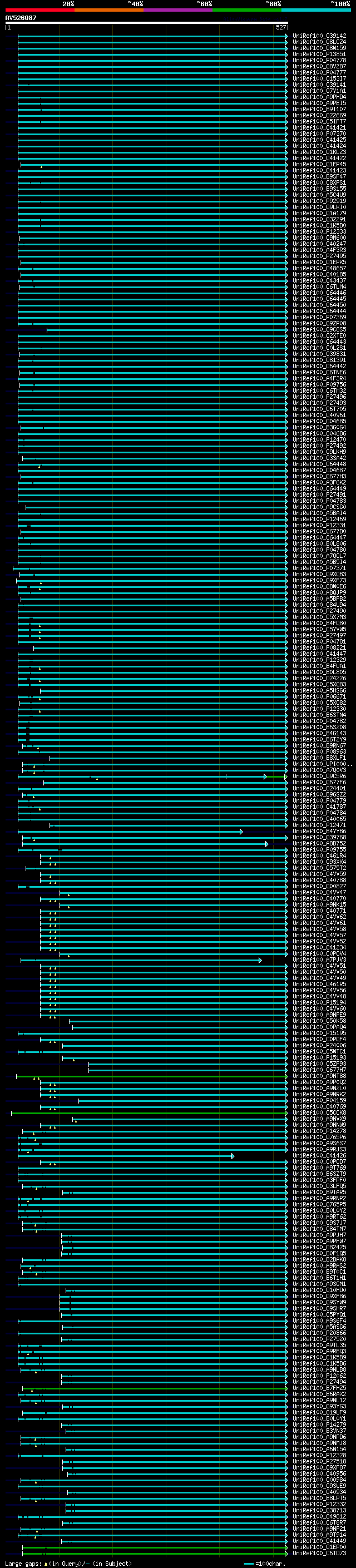This screenshot has width=356, height=1568.
Task: Select label UniRef100_Q4VV47
Action: (319, 892)
